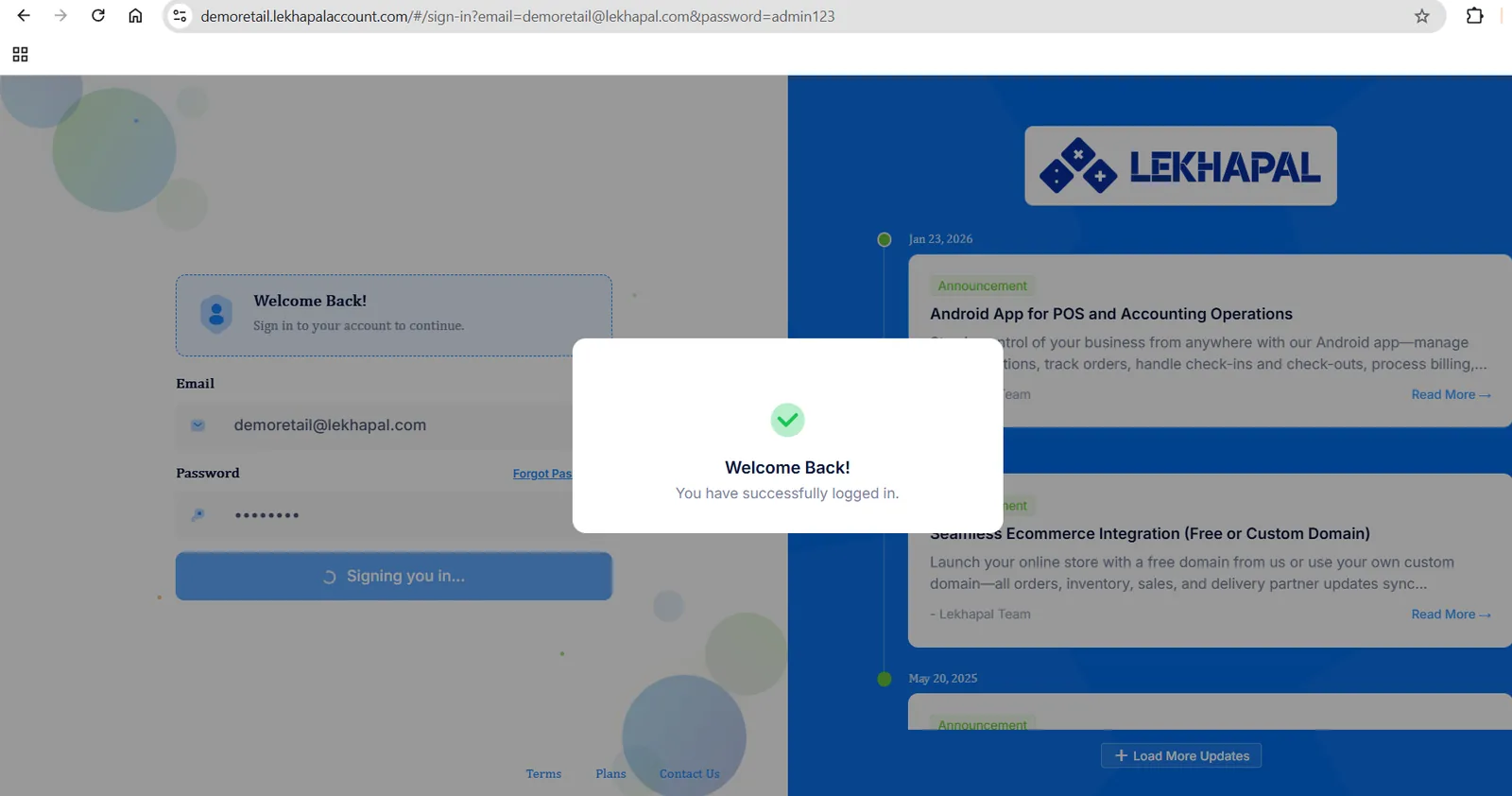1512x796 pixels.
Task: Click the key icon in Password field
Action: (x=198, y=515)
